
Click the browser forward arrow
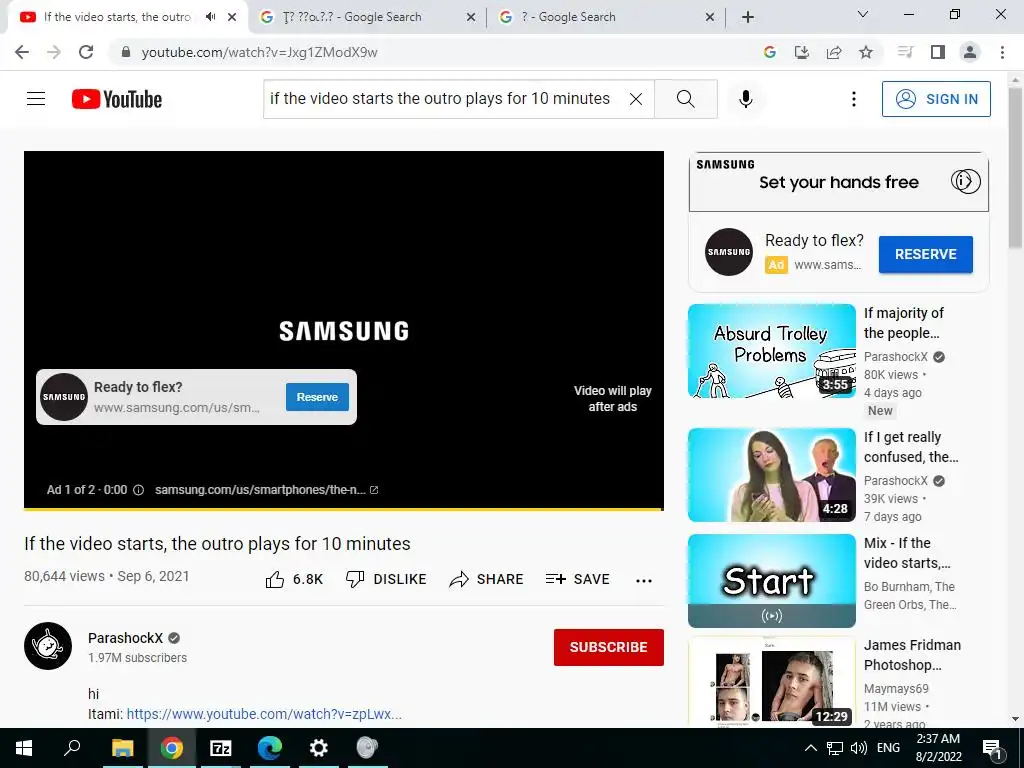(x=54, y=52)
